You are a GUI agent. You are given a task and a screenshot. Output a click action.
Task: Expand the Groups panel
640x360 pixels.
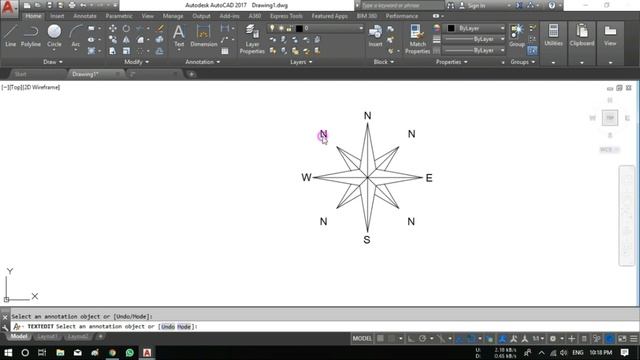(523, 62)
